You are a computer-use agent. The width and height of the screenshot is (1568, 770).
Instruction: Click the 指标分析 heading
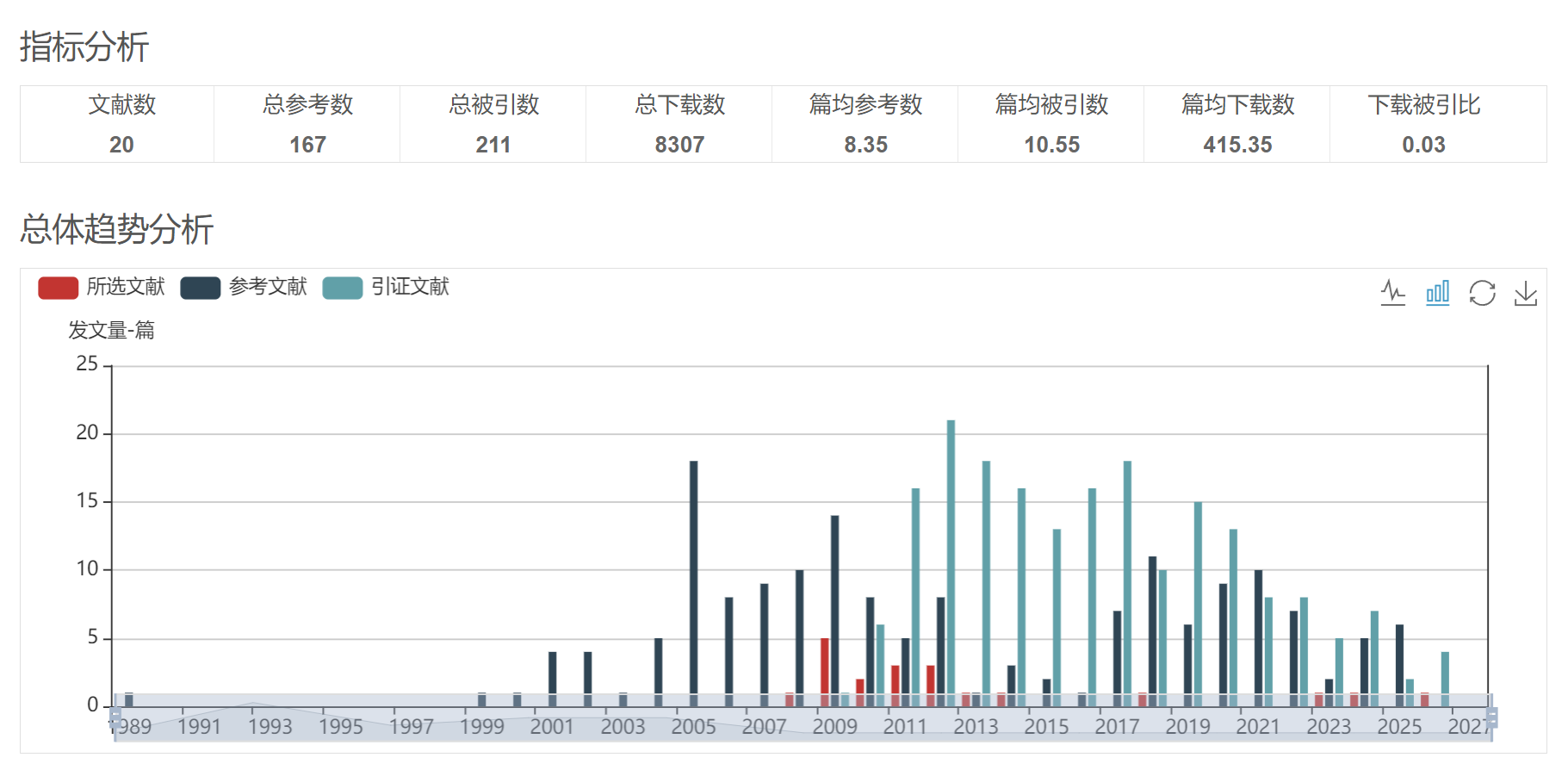(84, 47)
